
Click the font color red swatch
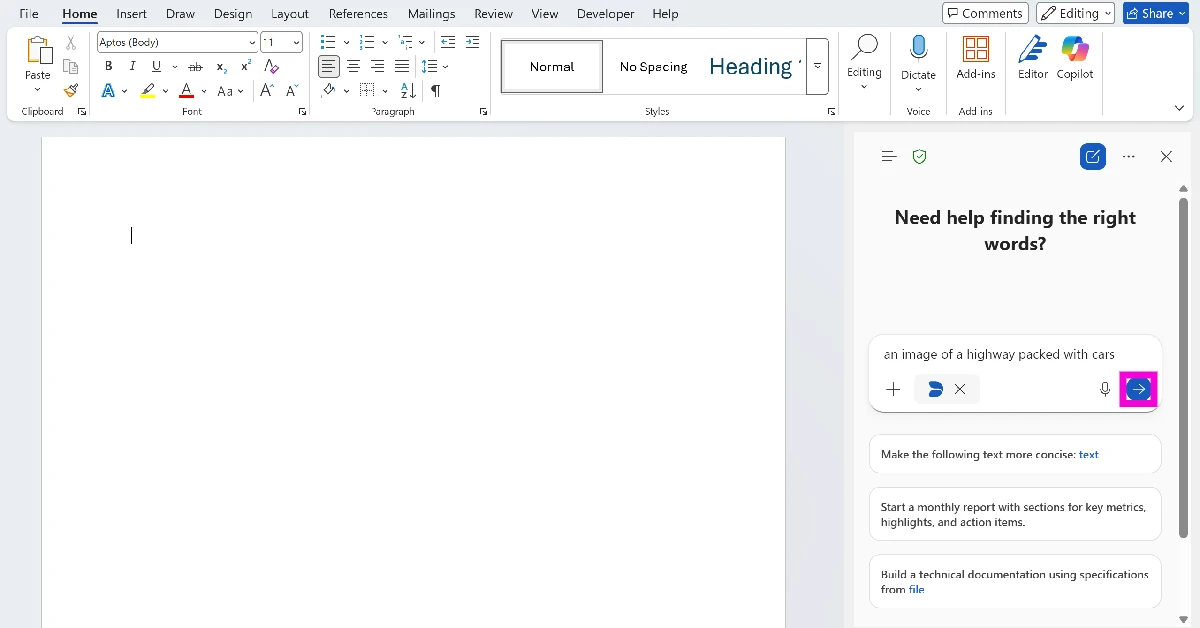(186, 90)
